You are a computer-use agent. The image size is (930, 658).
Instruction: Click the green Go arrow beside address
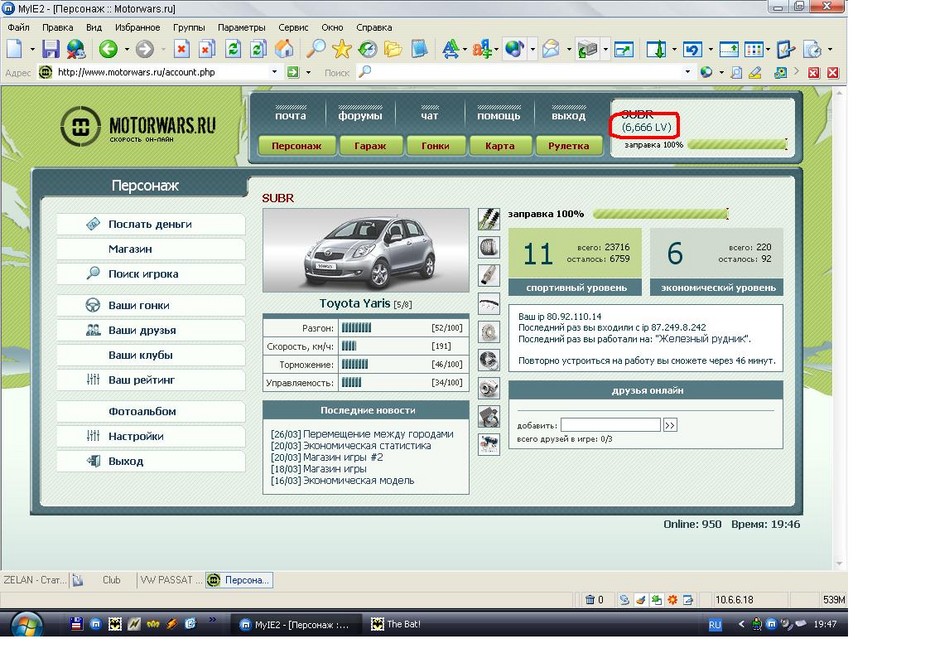click(x=293, y=72)
